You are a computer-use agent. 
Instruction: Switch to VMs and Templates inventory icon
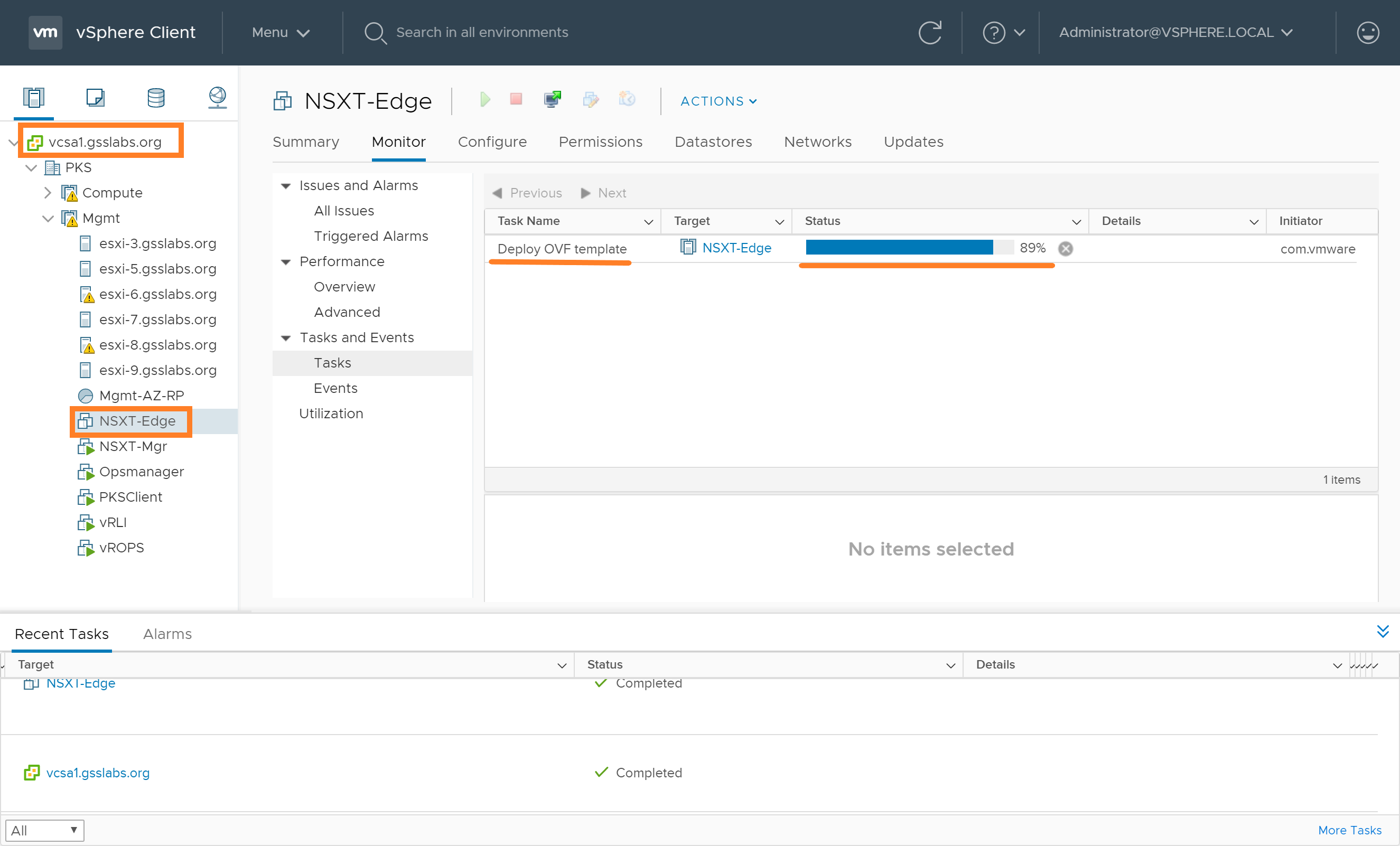(x=95, y=98)
